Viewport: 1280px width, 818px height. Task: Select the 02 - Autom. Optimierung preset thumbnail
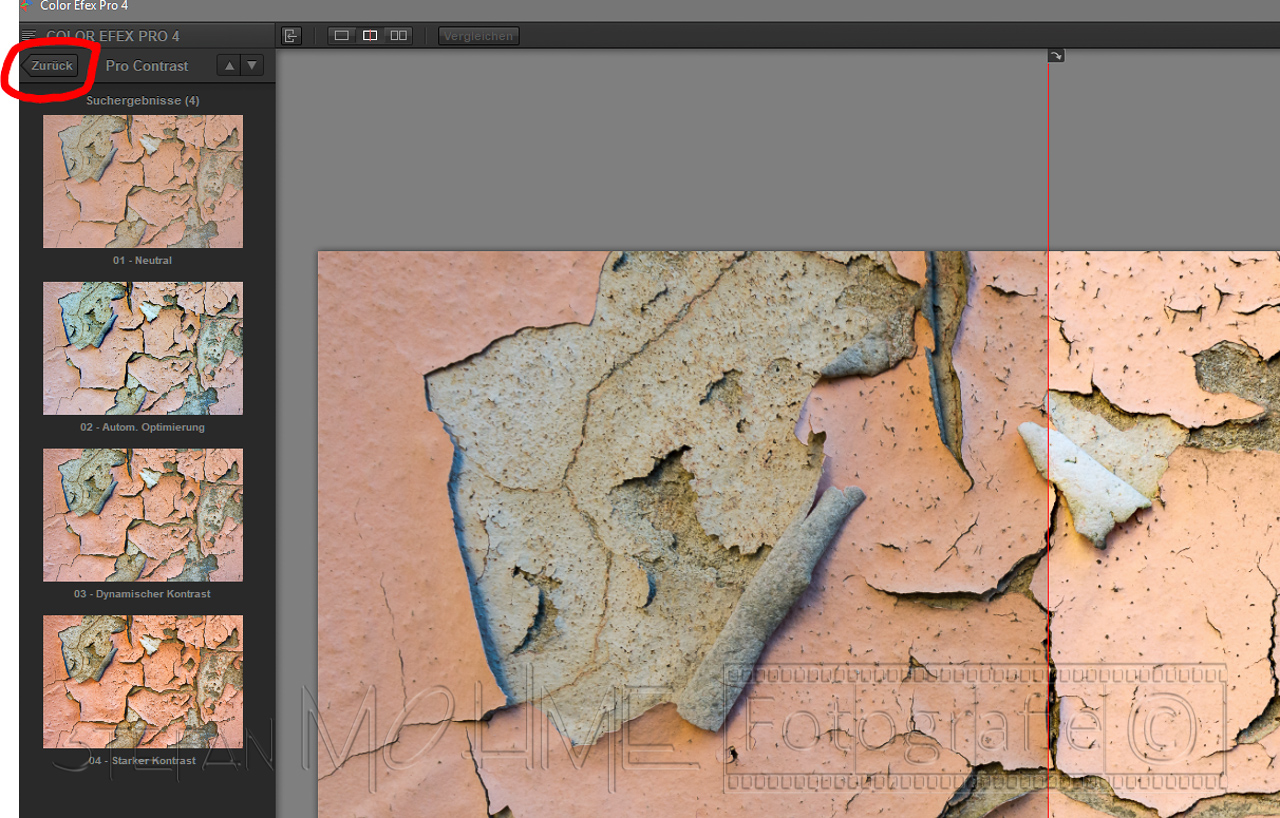pos(143,348)
